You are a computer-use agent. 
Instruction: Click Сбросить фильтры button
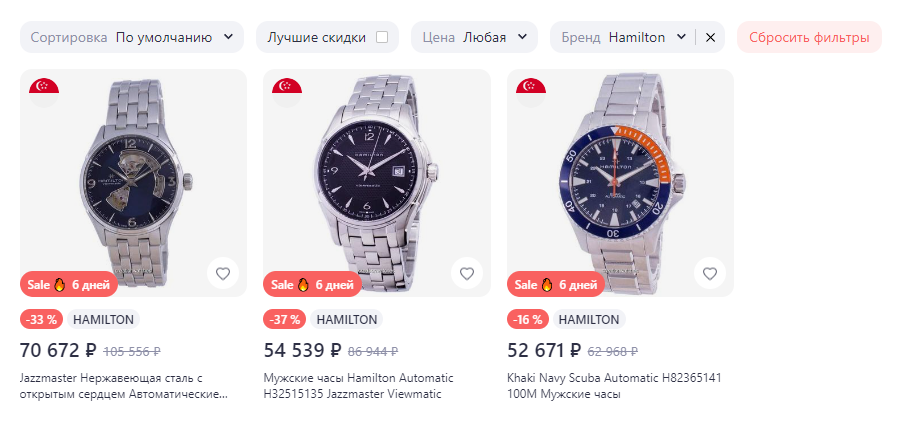pyautogui.click(x=809, y=37)
